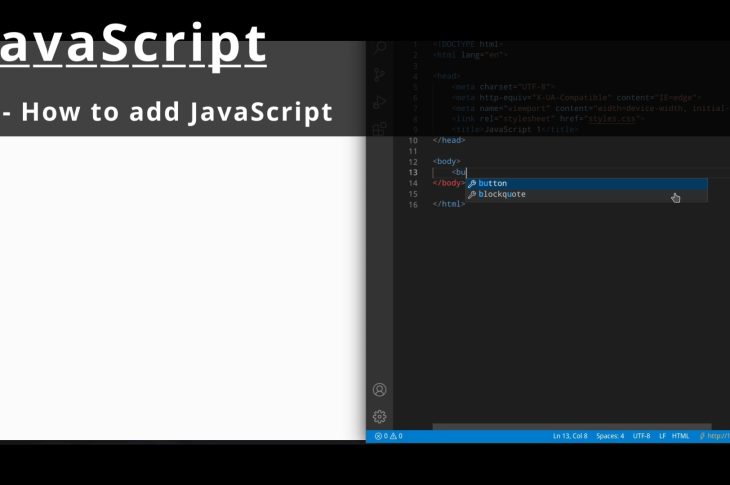Open the Extensions view
This screenshot has width=730, height=485.
[x=380, y=128]
